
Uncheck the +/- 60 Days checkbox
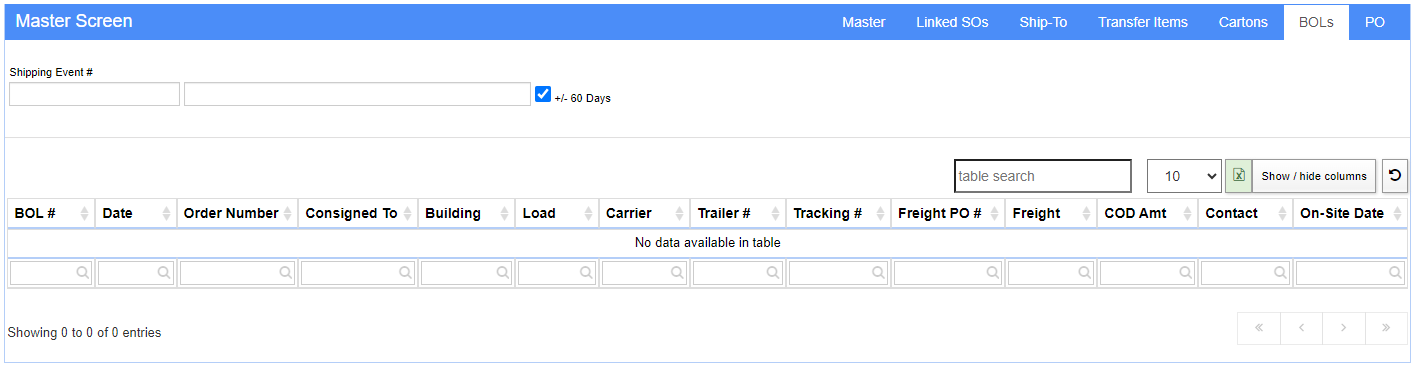coord(543,94)
